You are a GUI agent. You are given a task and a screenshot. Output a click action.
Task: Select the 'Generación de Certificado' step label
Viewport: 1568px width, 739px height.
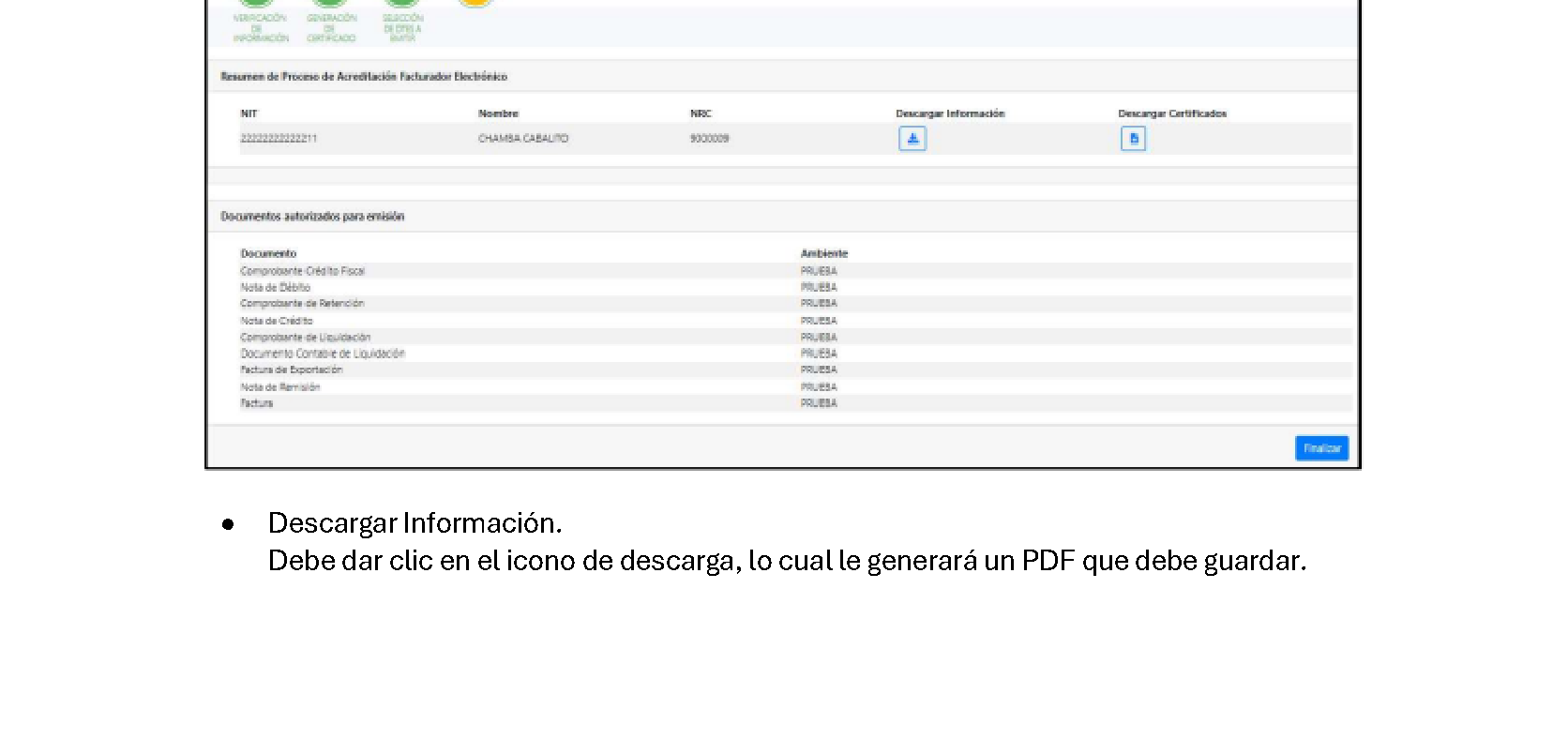(331, 28)
